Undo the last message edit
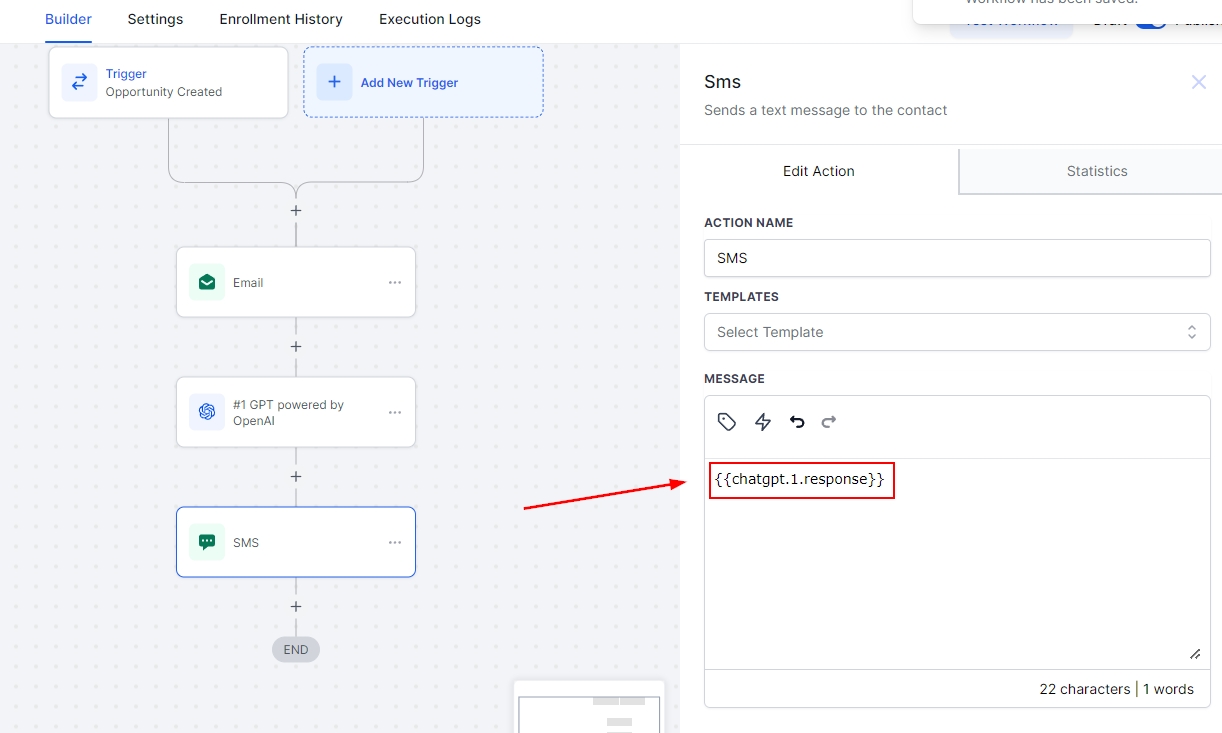 tap(797, 422)
